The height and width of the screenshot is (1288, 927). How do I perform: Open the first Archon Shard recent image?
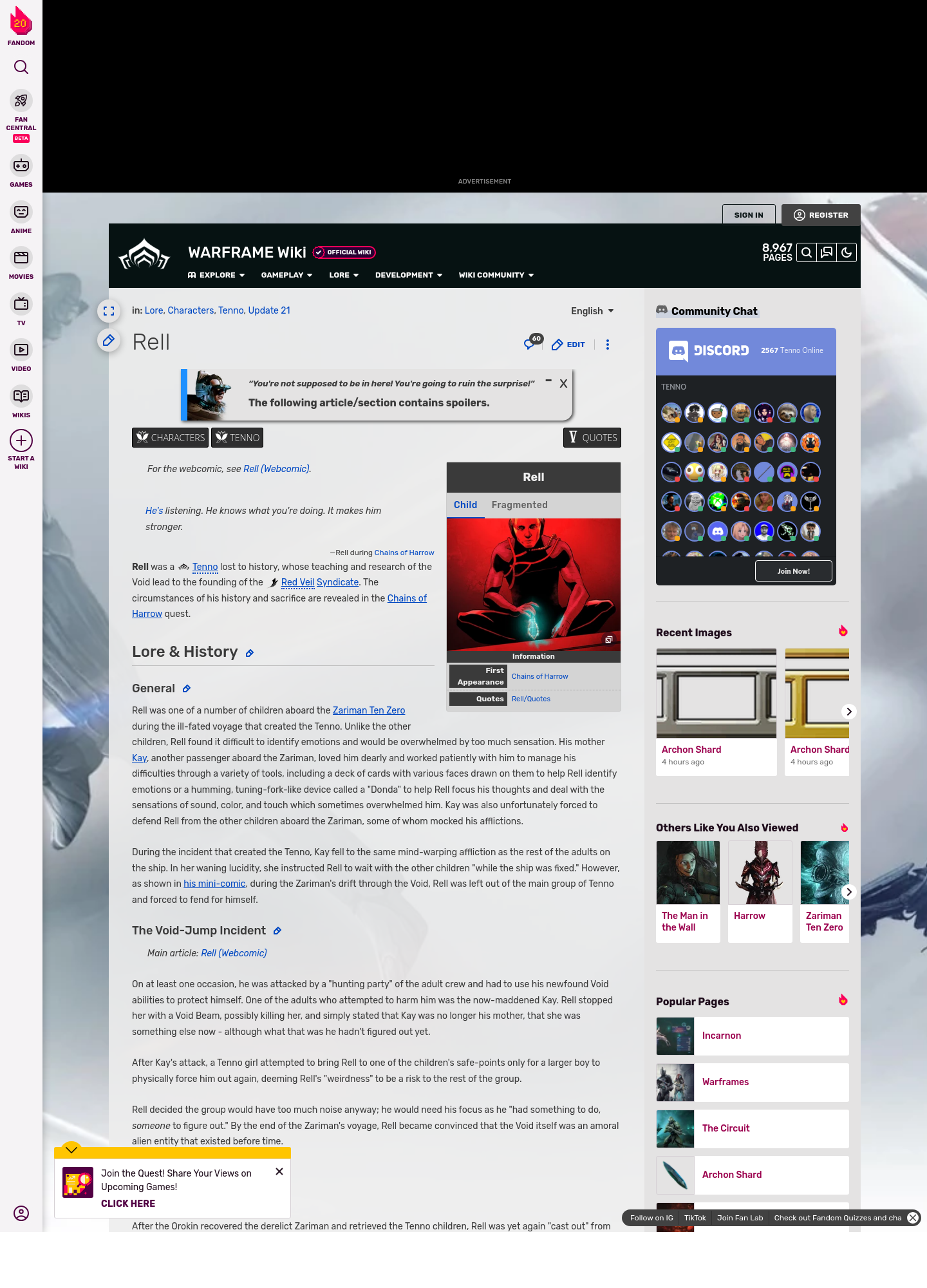pos(716,712)
